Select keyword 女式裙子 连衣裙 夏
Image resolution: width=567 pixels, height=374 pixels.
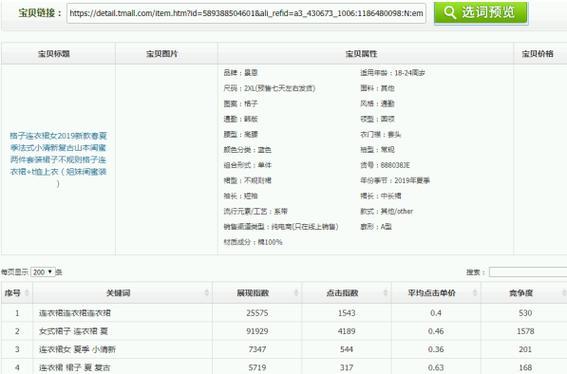(73, 331)
